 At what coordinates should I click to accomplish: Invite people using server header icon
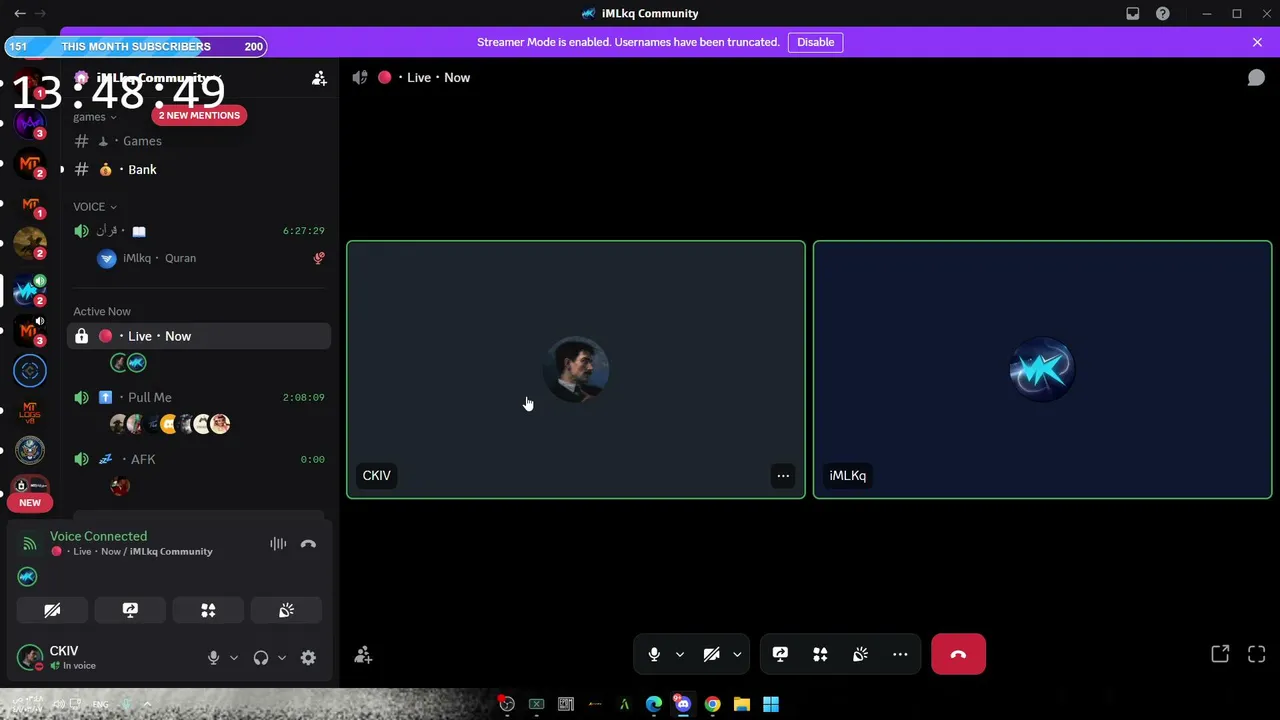[x=319, y=78]
